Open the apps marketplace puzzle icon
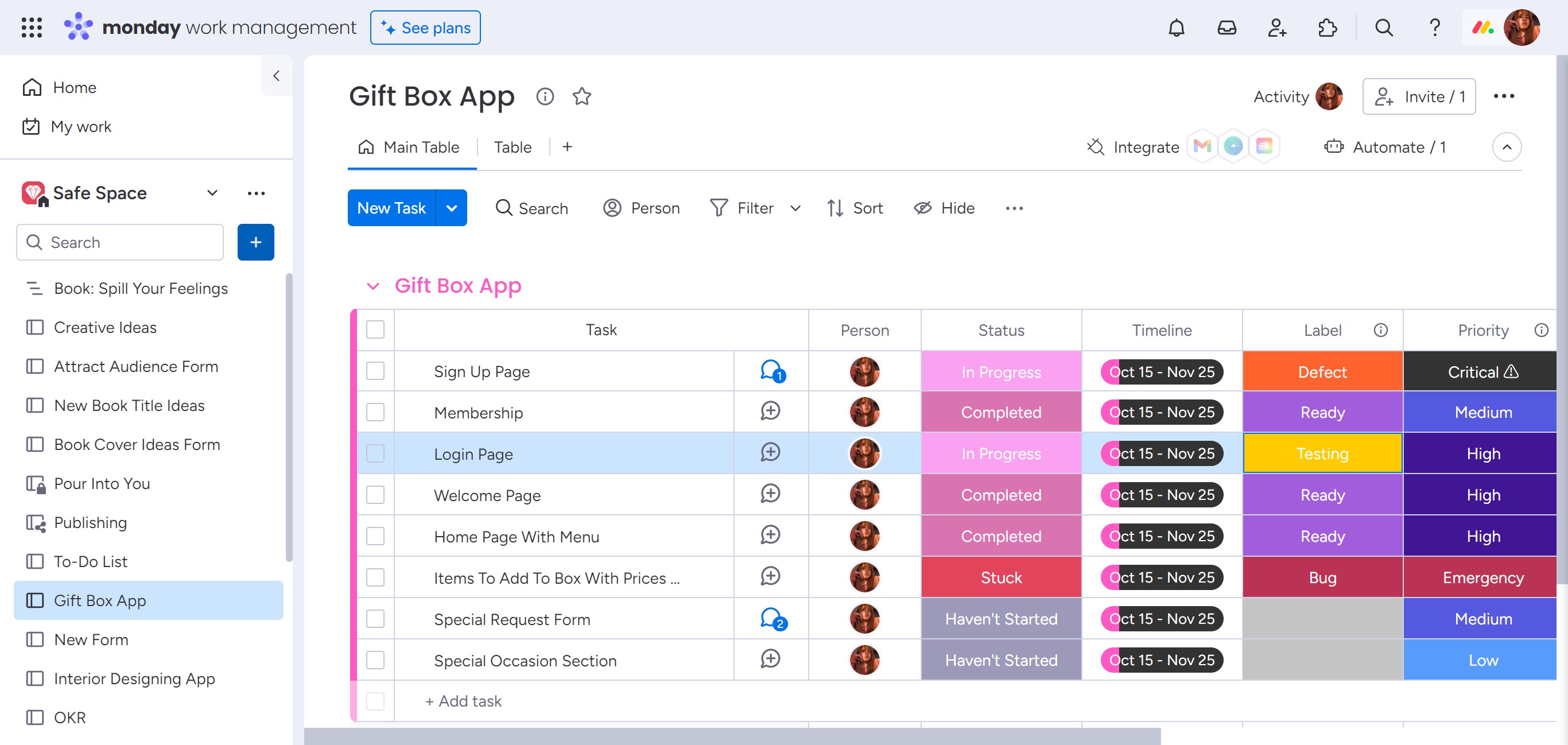The image size is (1568, 745). tap(1326, 28)
